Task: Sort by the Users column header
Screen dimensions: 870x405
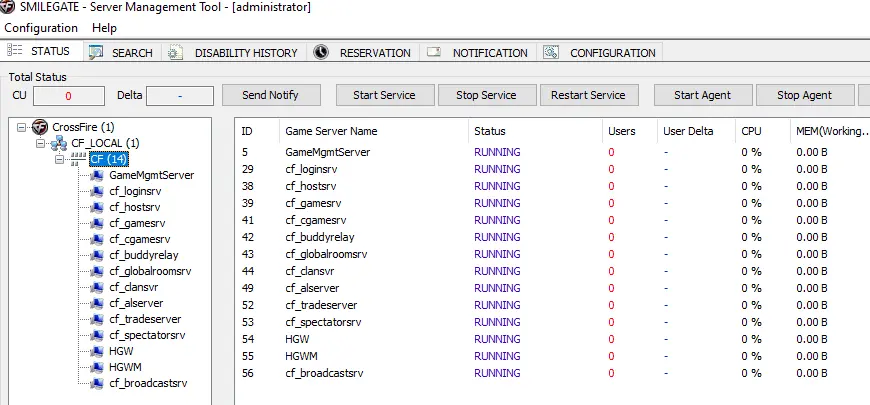Action: (x=630, y=131)
